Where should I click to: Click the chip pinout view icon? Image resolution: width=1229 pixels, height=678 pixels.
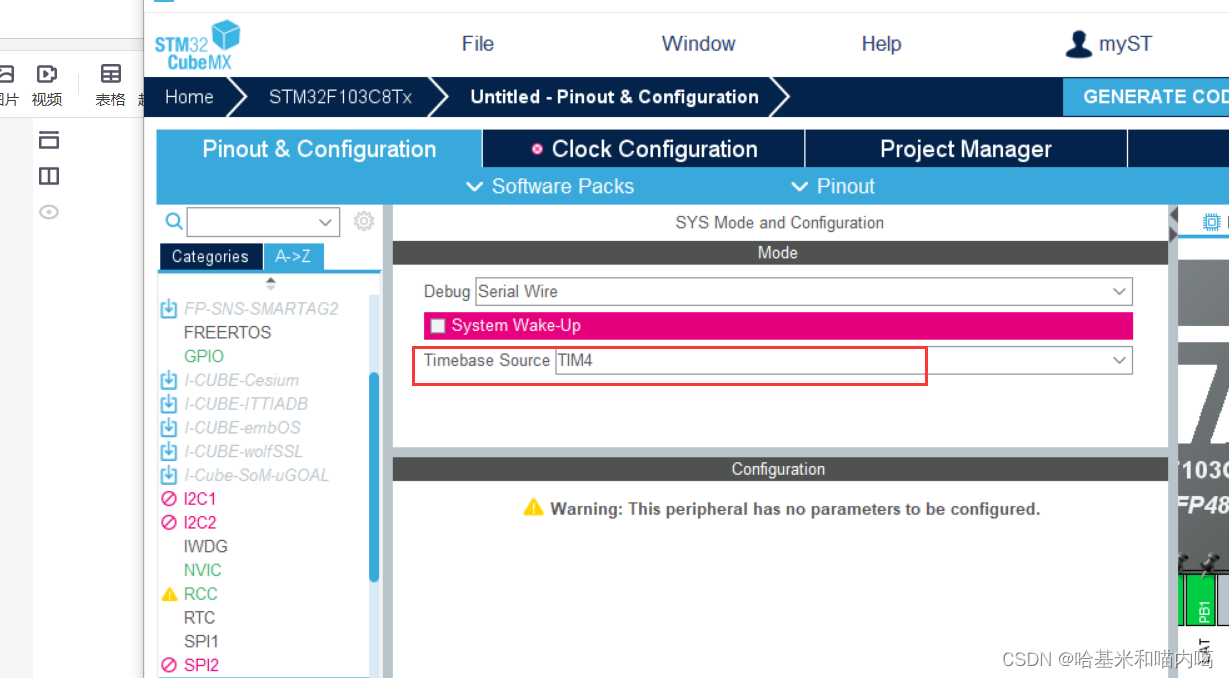[1212, 221]
